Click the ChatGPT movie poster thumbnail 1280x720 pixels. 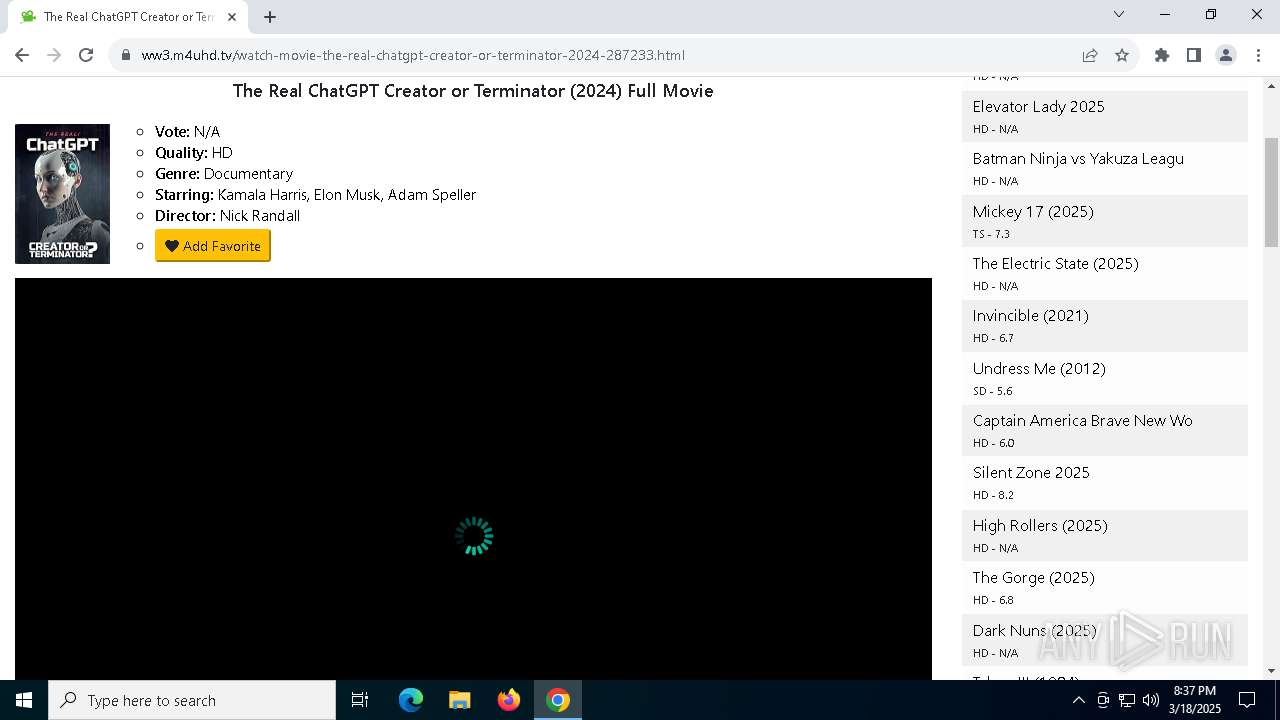click(62, 194)
